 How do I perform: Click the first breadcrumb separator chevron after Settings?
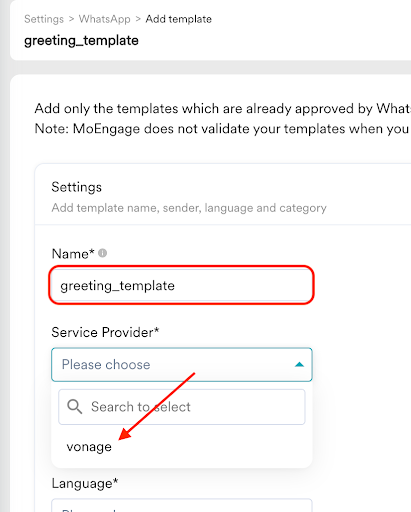pos(71,19)
